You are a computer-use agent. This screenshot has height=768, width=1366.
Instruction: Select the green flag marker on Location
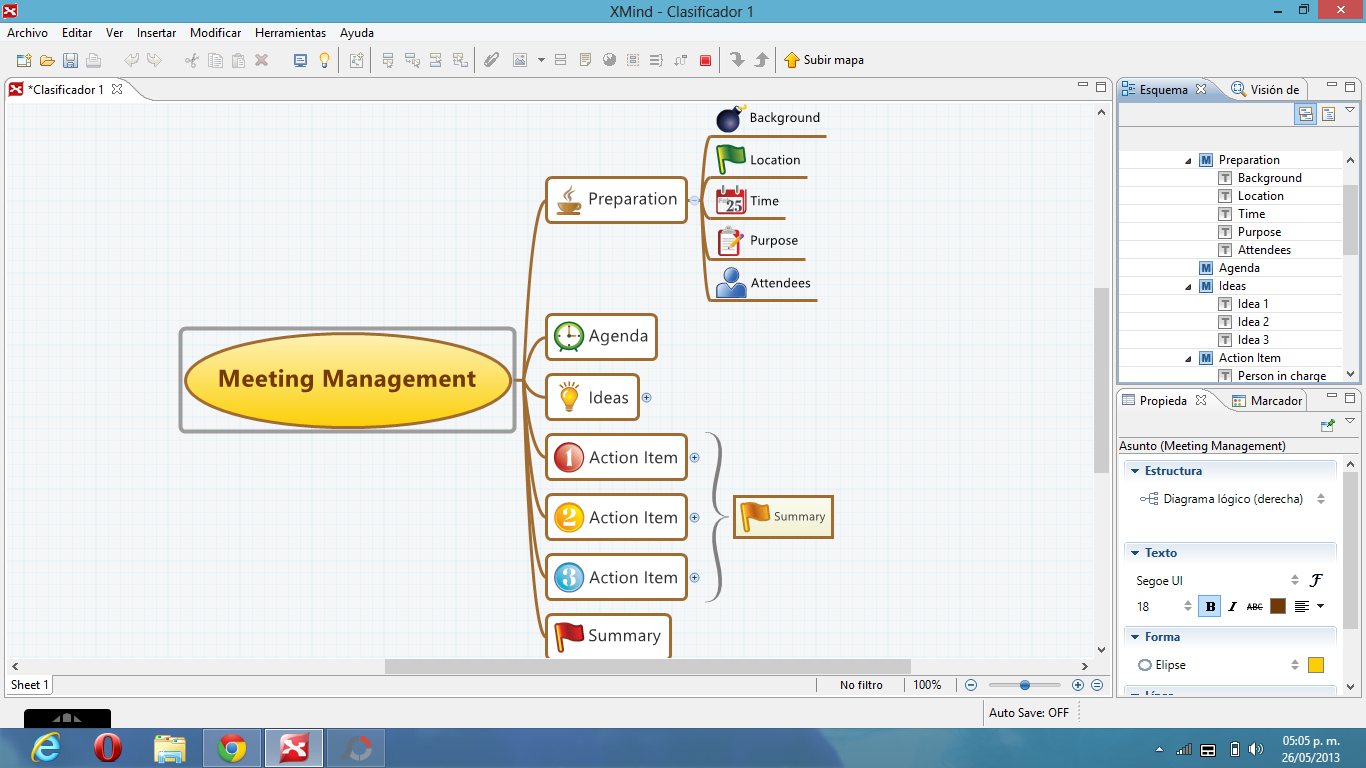tap(731, 159)
